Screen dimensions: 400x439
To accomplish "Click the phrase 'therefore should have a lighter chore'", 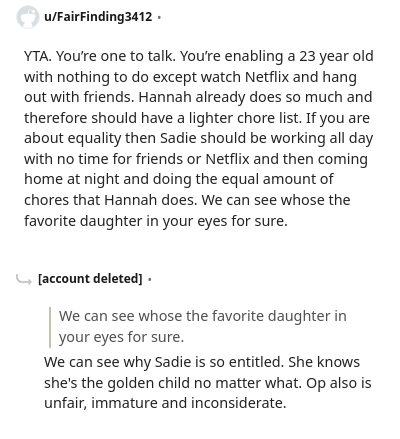I will click(x=145, y=118).
